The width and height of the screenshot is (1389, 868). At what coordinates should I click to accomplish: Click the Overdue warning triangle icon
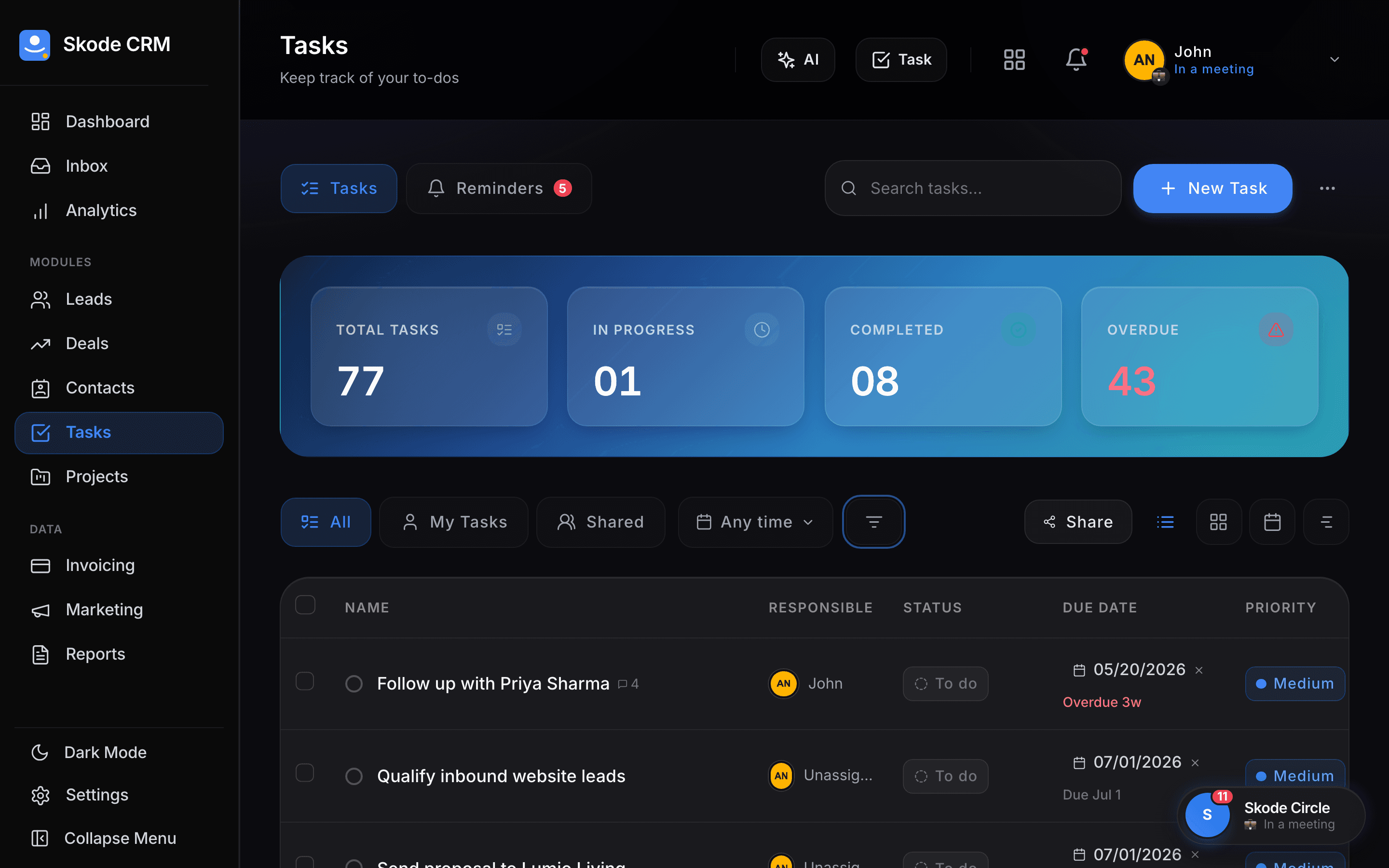click(x=1275, y=329)
